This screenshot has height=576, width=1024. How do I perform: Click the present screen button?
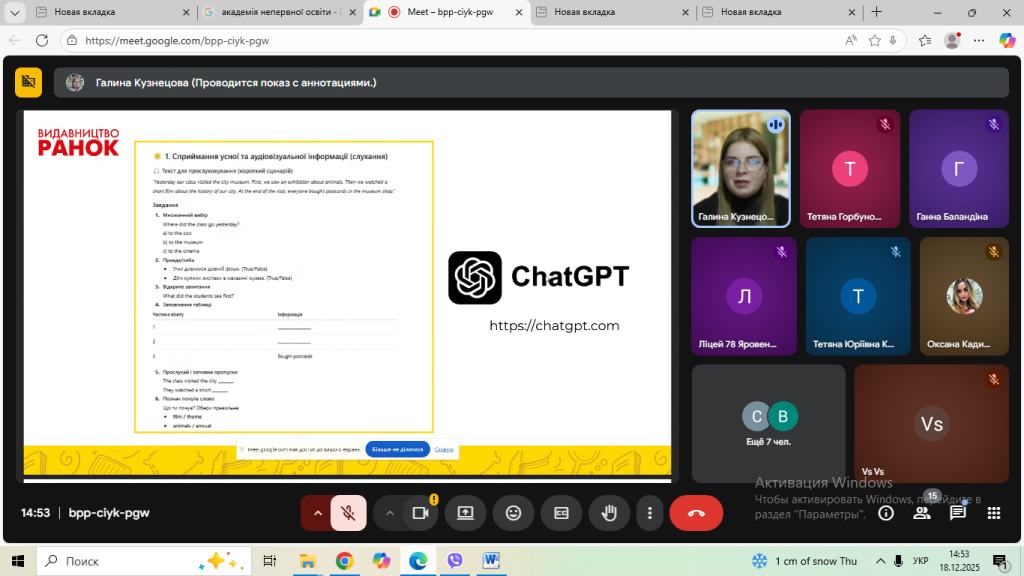tap(465, 513)
